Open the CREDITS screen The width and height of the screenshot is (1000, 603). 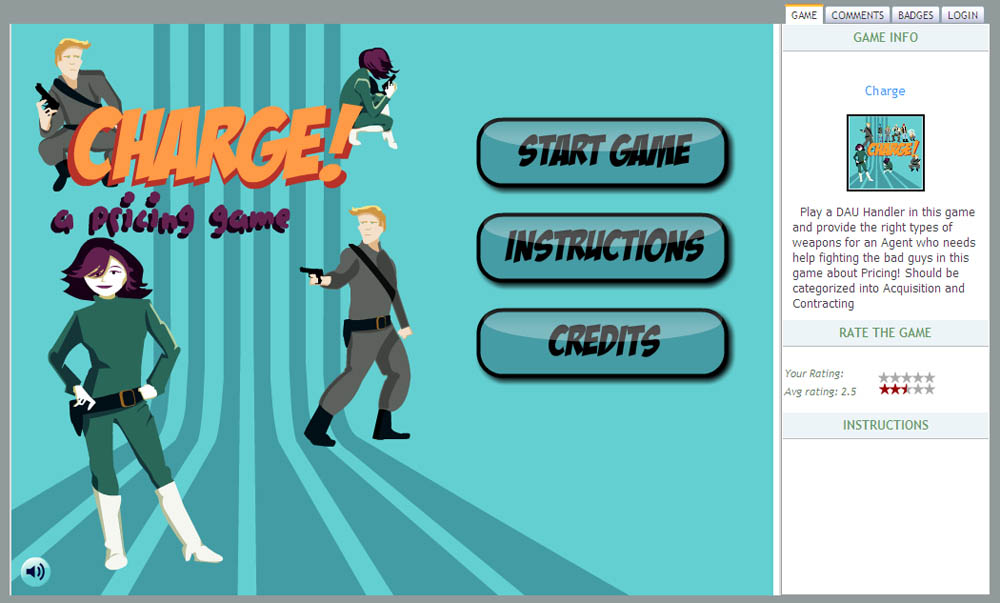[x=601, y=341]
